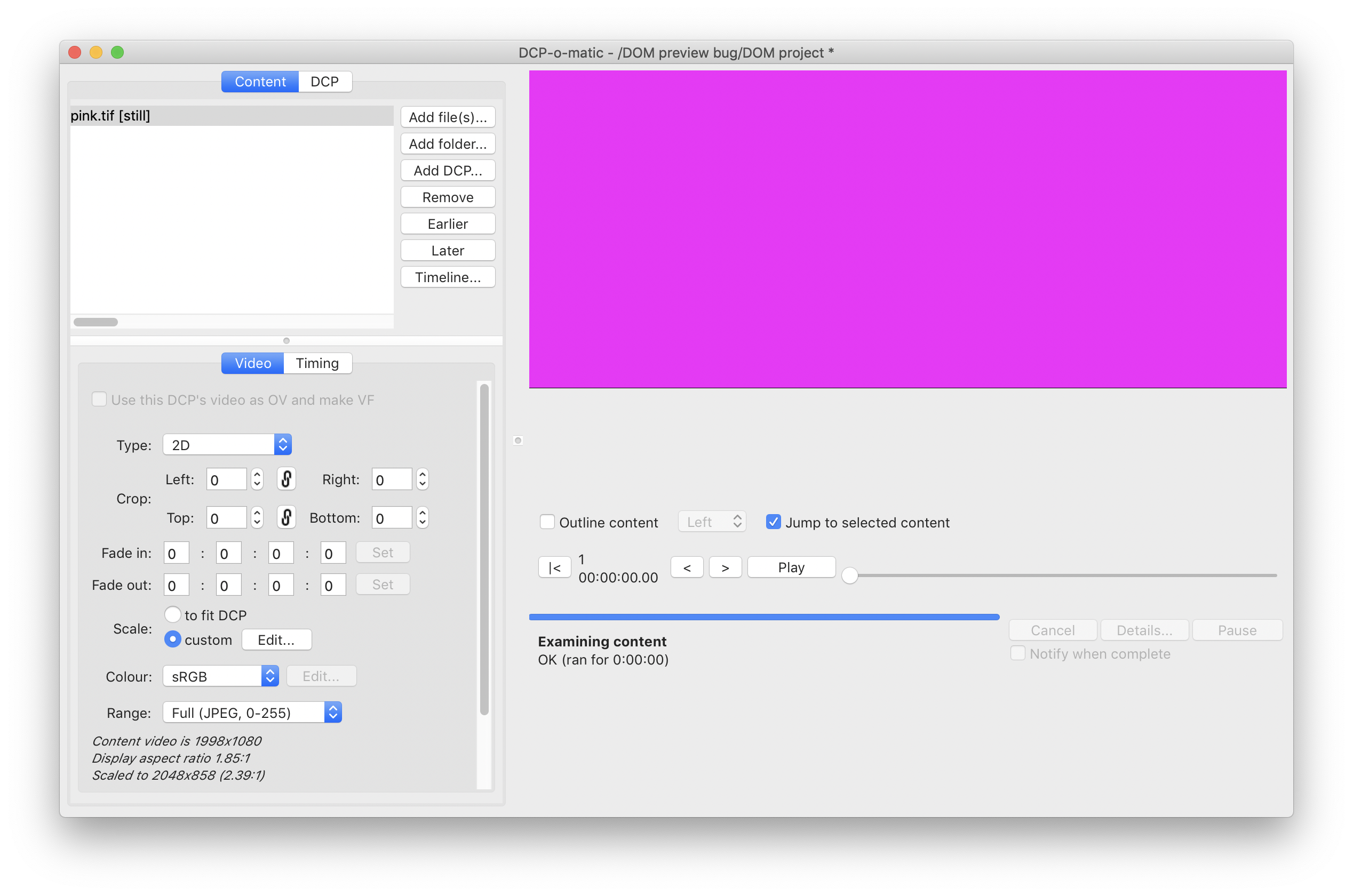Open the Colour sRGB dropdown

(x=221, y=676)
